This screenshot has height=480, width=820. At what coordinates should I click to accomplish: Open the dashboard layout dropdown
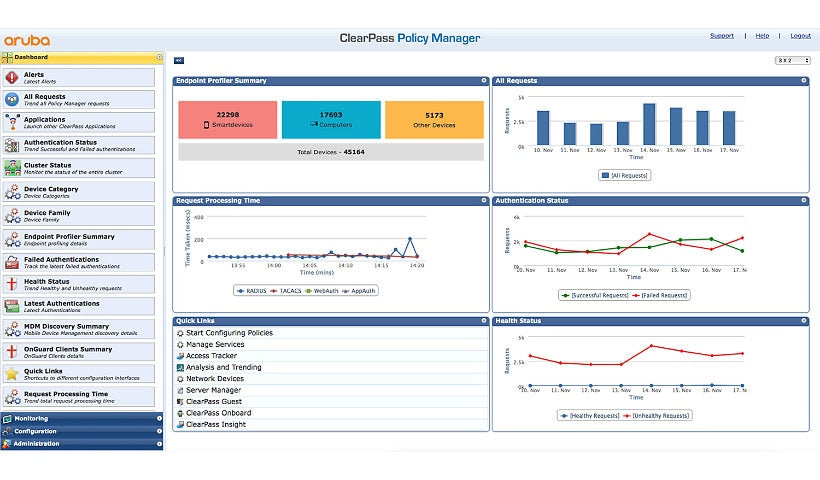pos(792,61)
